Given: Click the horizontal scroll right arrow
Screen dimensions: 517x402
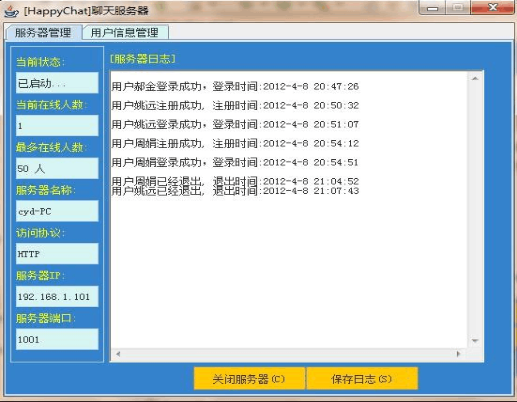Looking at the screenshot, I should point(459,354).
